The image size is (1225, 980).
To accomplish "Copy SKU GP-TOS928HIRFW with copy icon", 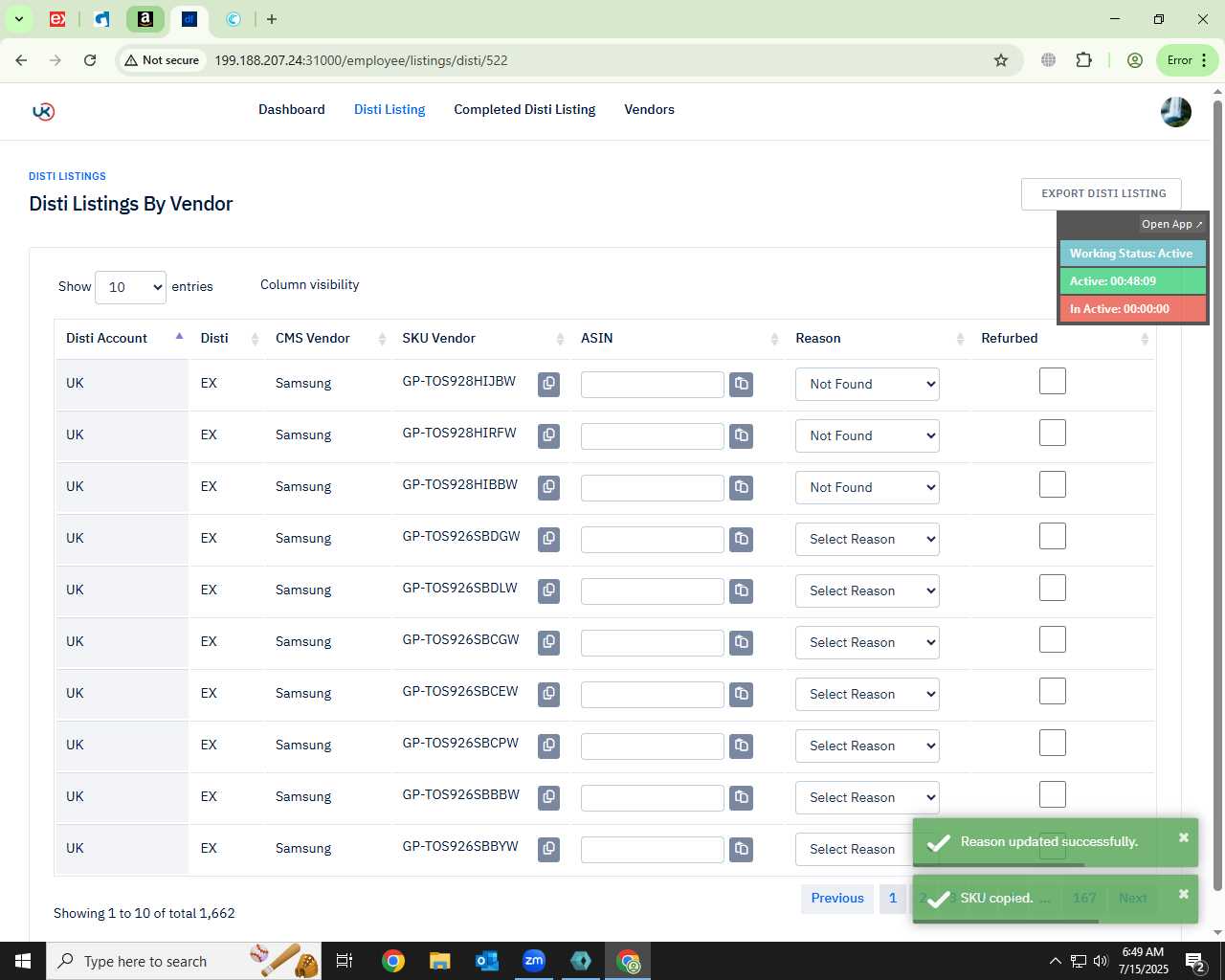I will (x=548, y=435).
